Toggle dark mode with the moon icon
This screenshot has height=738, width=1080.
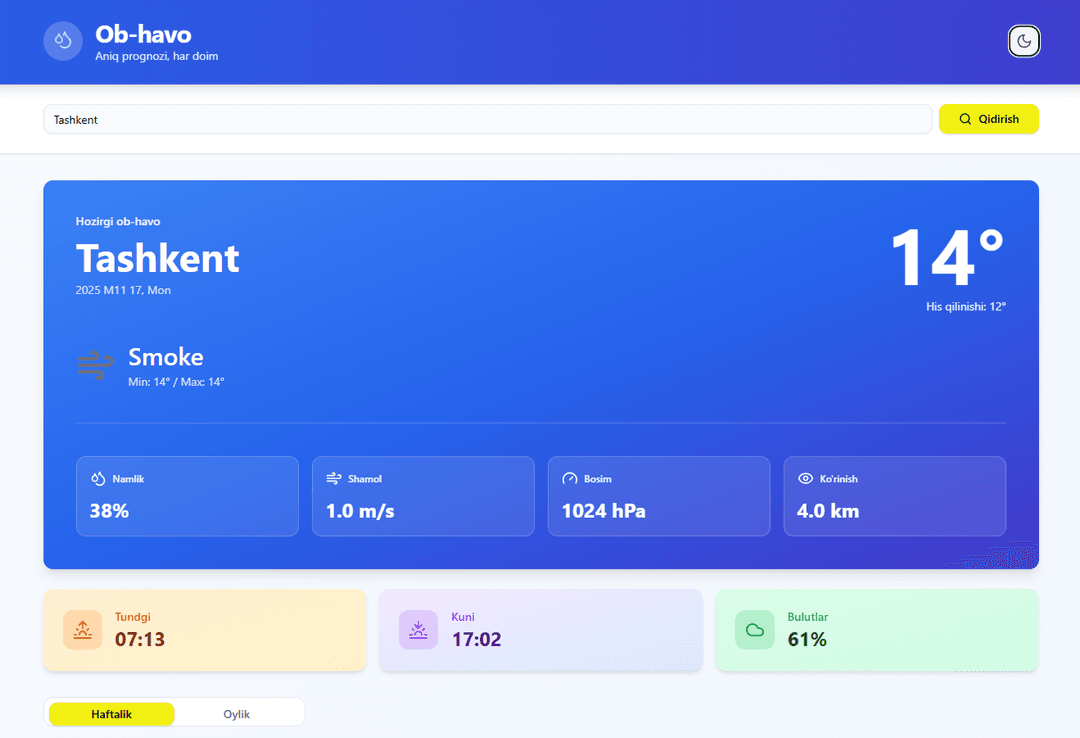pyautogui.click(x=1024, y=41)
